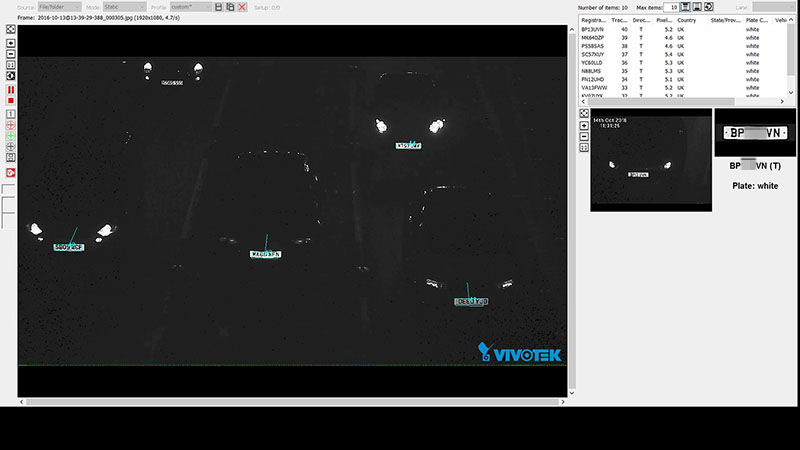The height and width of the screenshot is (450, 800).
Task: Click the copy profile icon
Action: 230,7
